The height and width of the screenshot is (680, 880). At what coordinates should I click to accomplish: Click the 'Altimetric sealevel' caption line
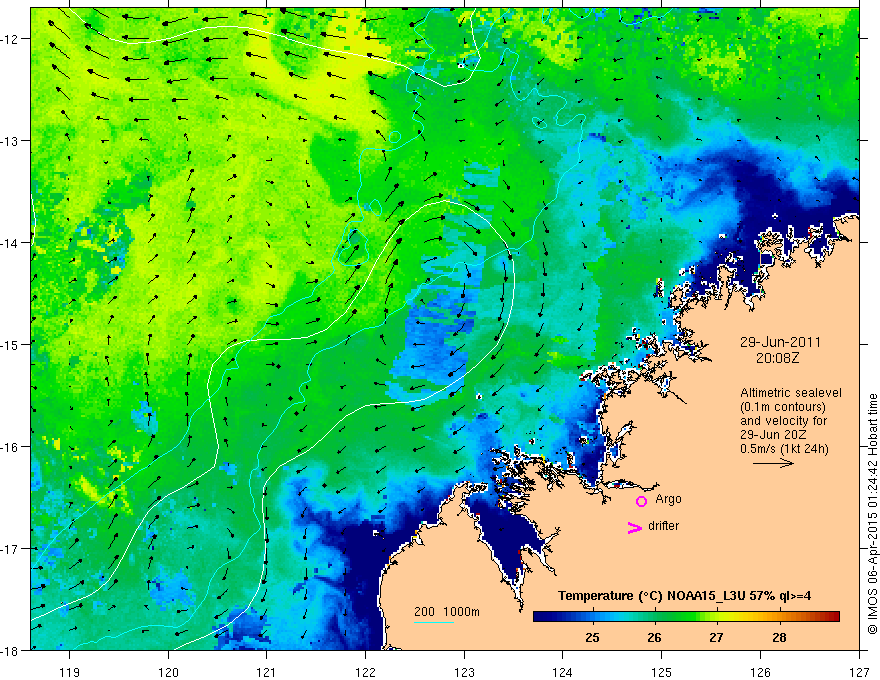click(x=791, y=393)
